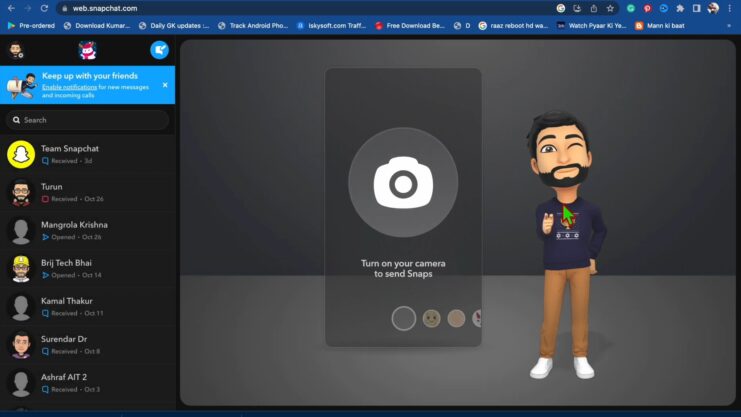The width and height of the screenshot is (741, 417).
Task: Open the Watch Pyaar Ki Ye... bookmark
Action: click(x=592, y=26)
